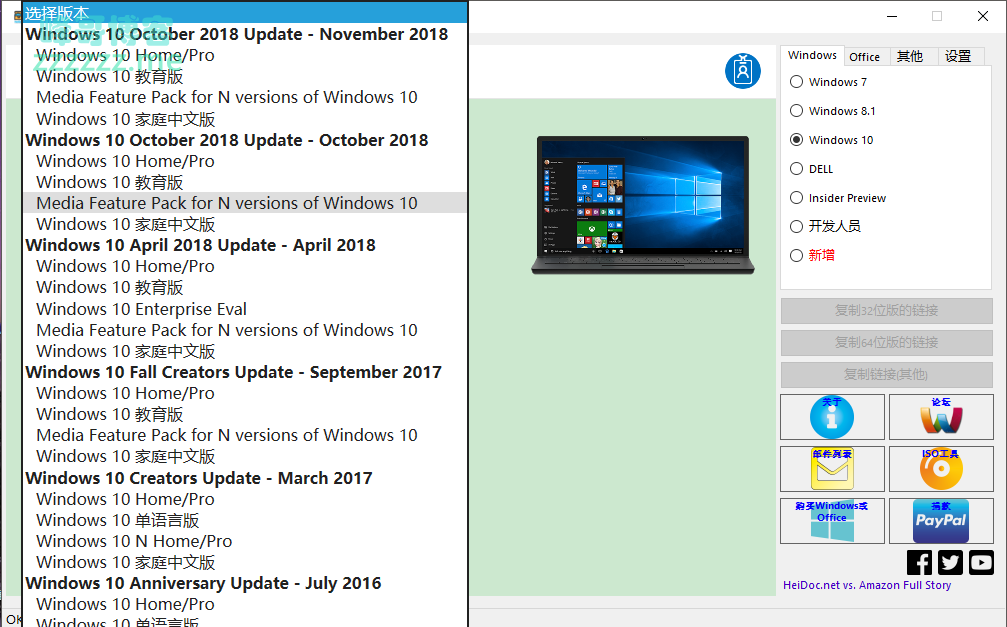Screen dimensions: 1007x627
Task: Click the 选择版本 dropdown header
Action: coord(245,13)
